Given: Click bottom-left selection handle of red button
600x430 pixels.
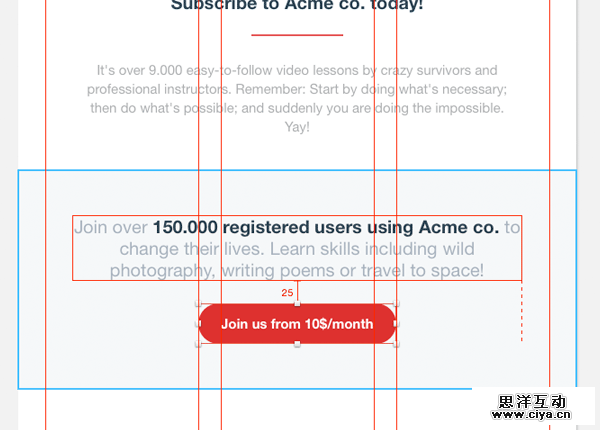Looking at the screenshot, I should coord(199,344).
